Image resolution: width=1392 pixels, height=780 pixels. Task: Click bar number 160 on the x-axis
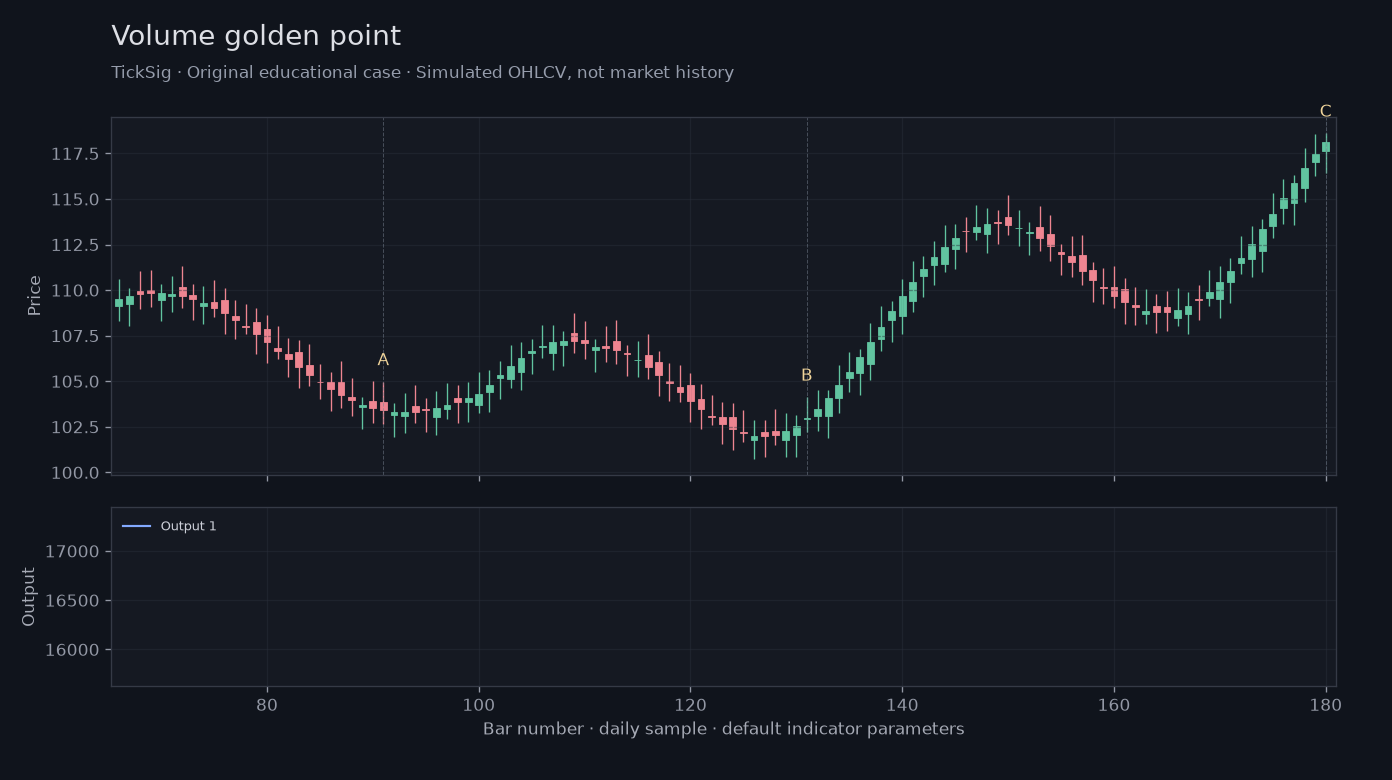pos(1114,704)
